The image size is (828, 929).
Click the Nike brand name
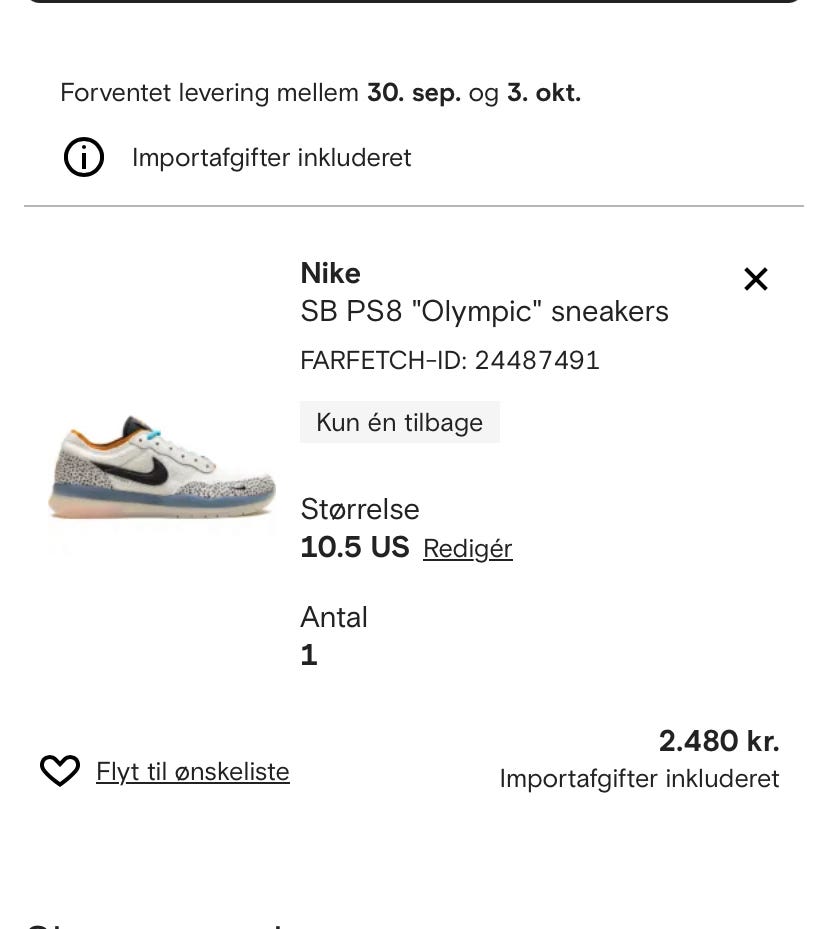coord(330,273)
